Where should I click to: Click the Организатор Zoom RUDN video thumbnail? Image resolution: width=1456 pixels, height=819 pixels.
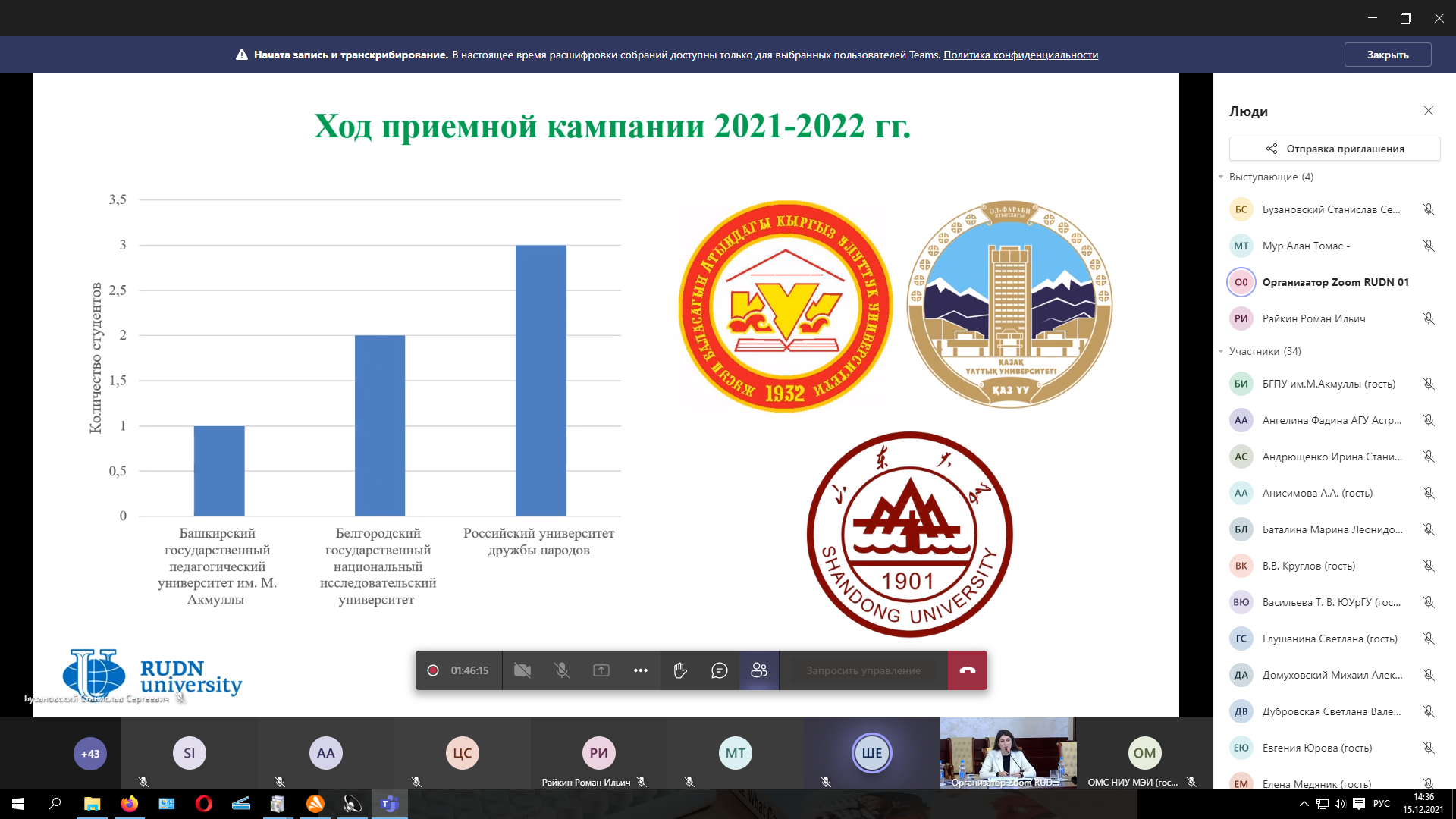click(x=1008, y=752)
